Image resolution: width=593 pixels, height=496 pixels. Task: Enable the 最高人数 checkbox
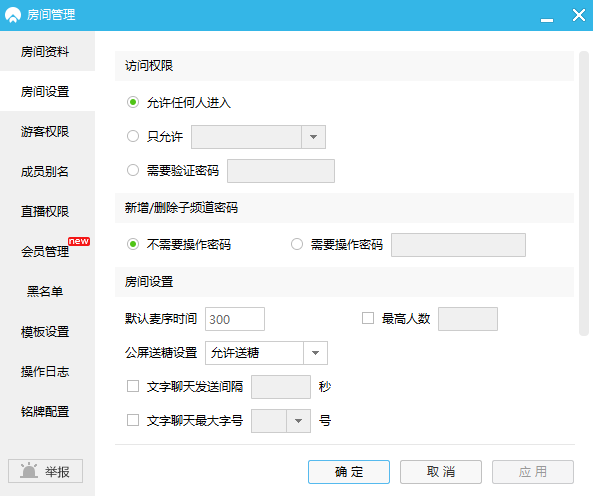368,318
